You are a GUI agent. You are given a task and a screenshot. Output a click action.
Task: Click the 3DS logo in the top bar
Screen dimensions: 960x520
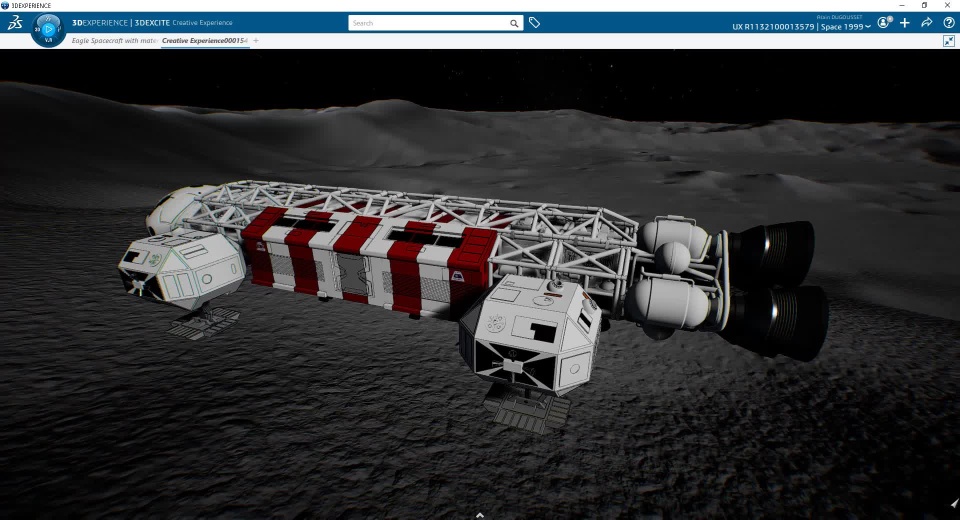click(15, 23)
